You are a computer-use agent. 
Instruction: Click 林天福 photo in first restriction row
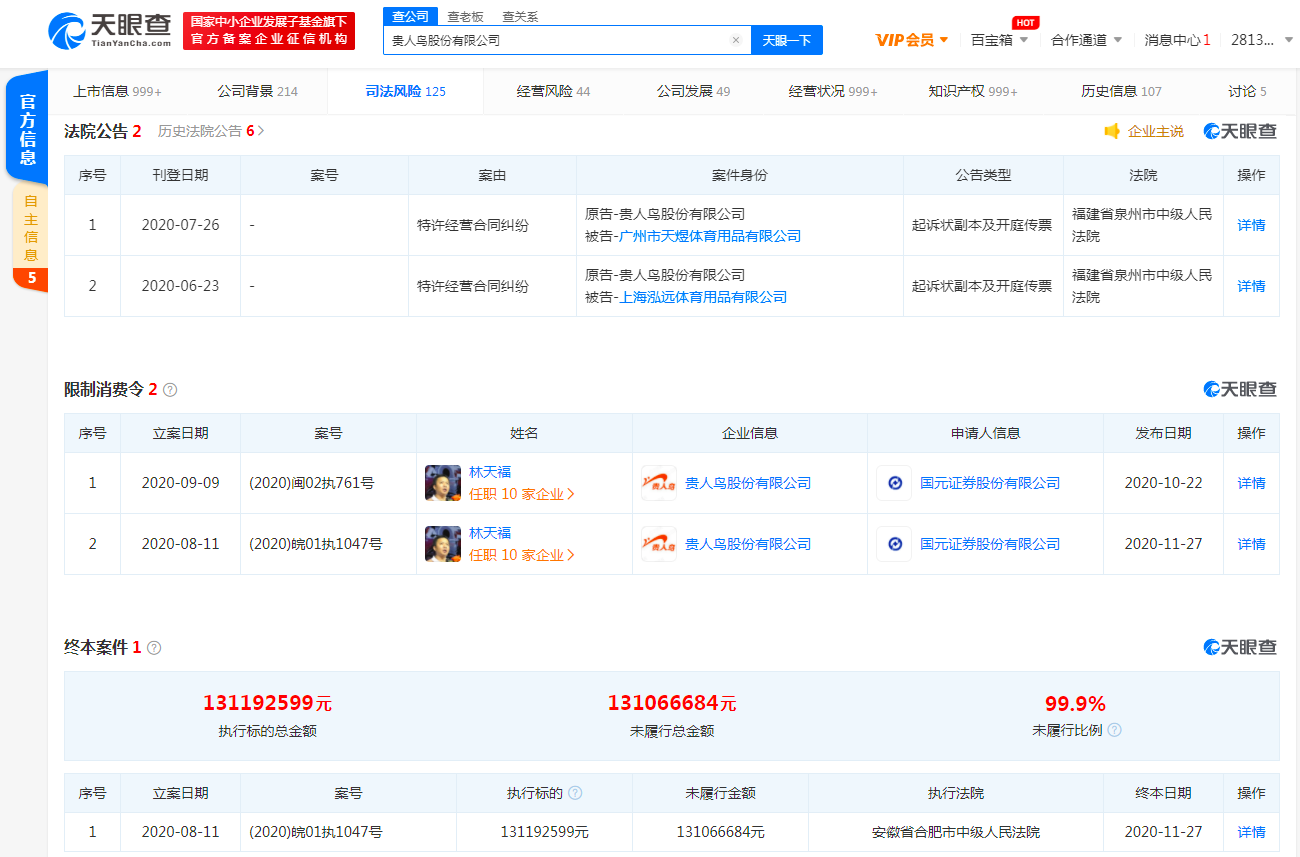443,483
